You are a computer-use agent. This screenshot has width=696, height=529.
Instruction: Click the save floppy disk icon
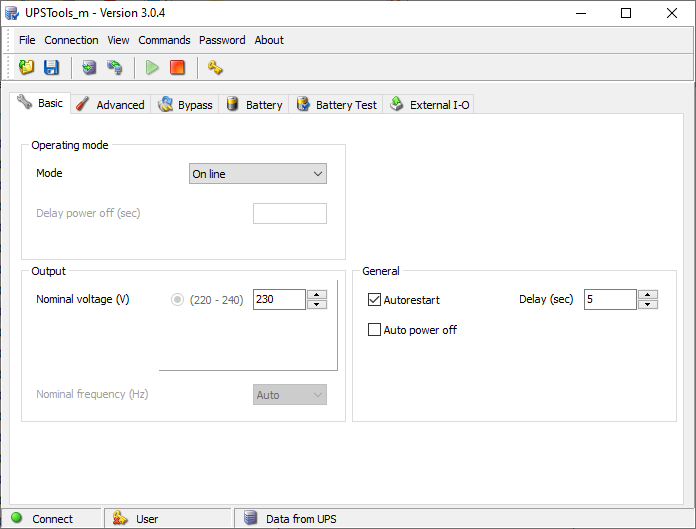tap(51, 68)
